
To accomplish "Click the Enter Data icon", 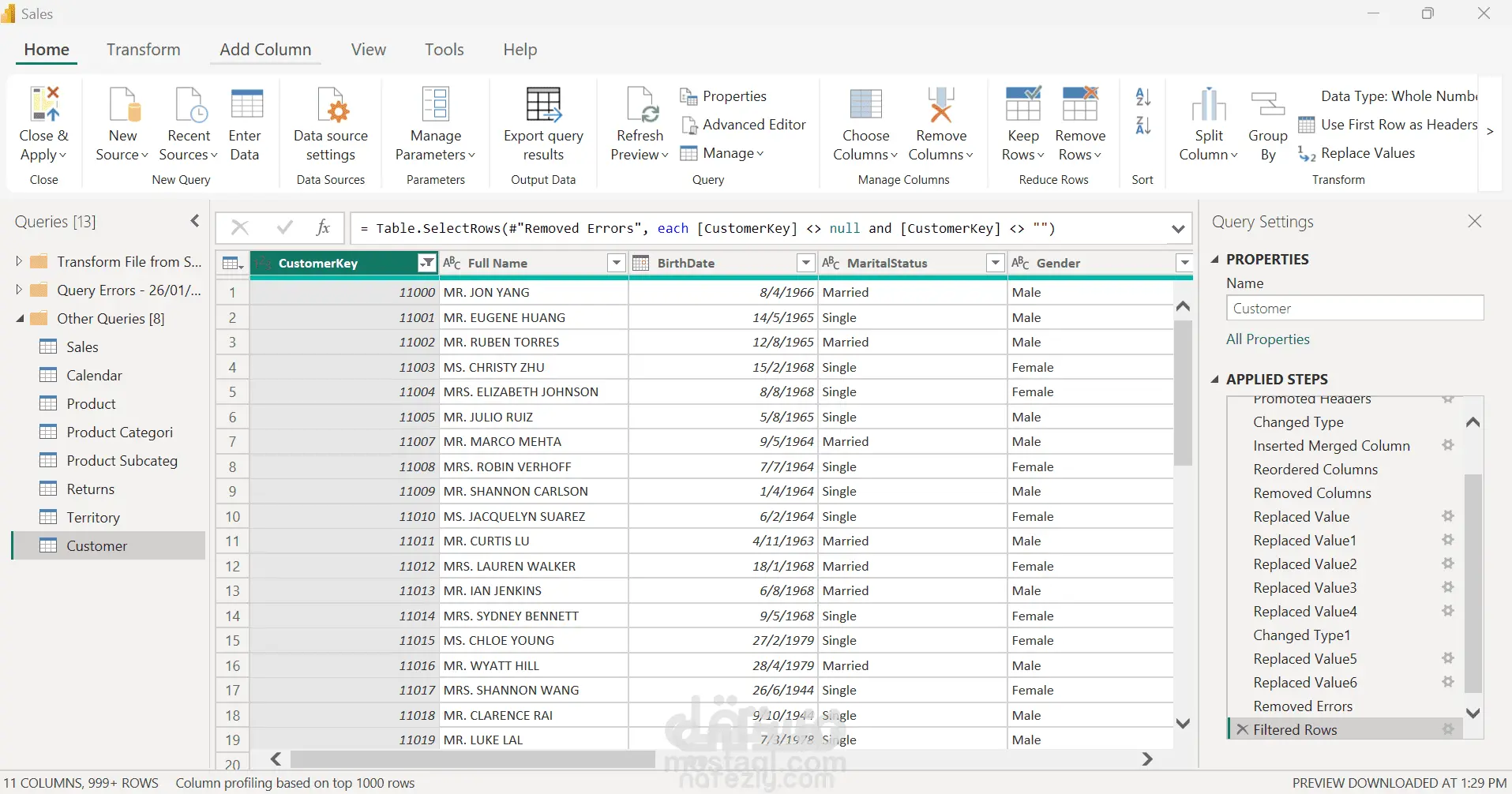I will point(246,105).
